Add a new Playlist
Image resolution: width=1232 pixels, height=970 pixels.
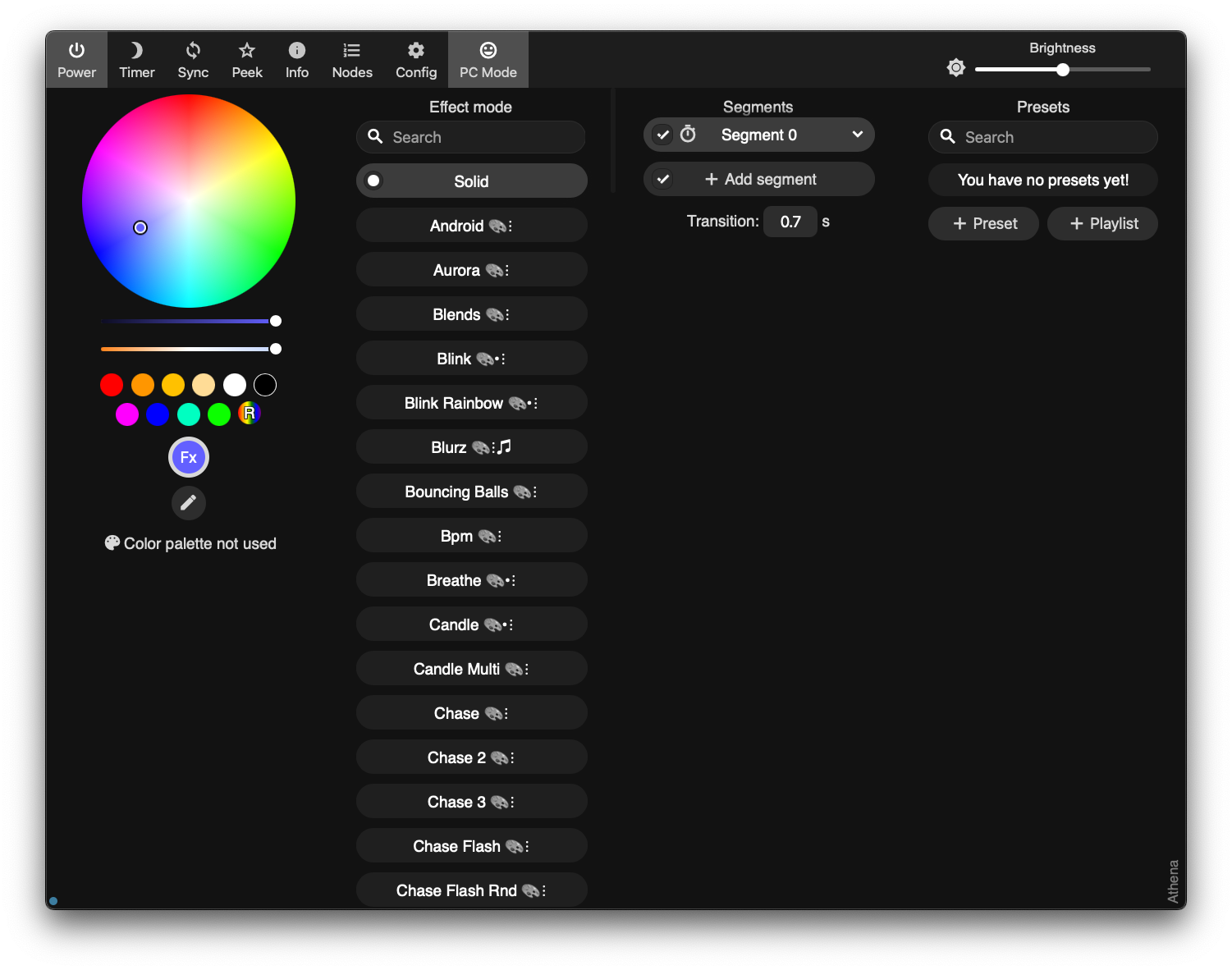[1102, 223]
